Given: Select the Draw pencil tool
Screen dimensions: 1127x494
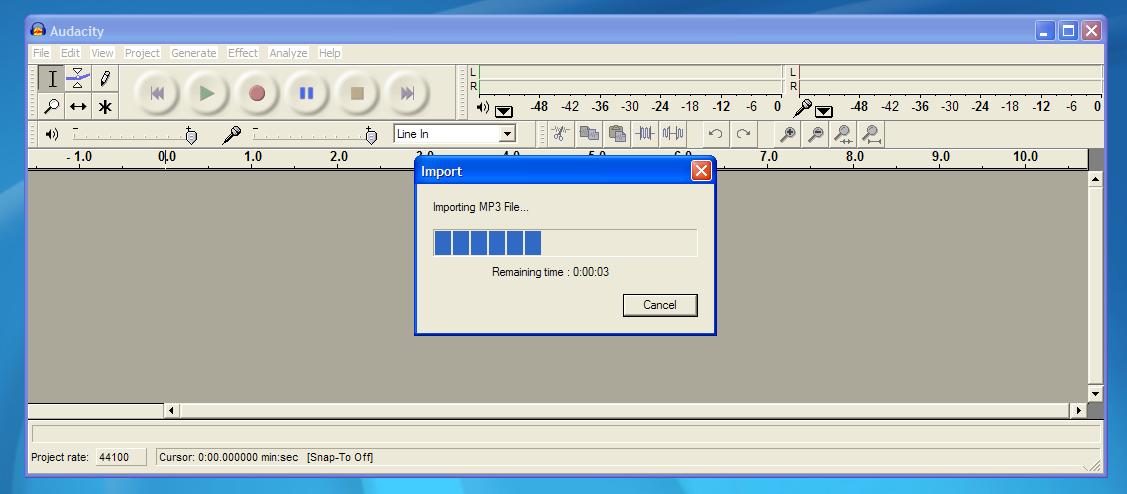Looking at the screenshot, I should [x=105, y=78].
